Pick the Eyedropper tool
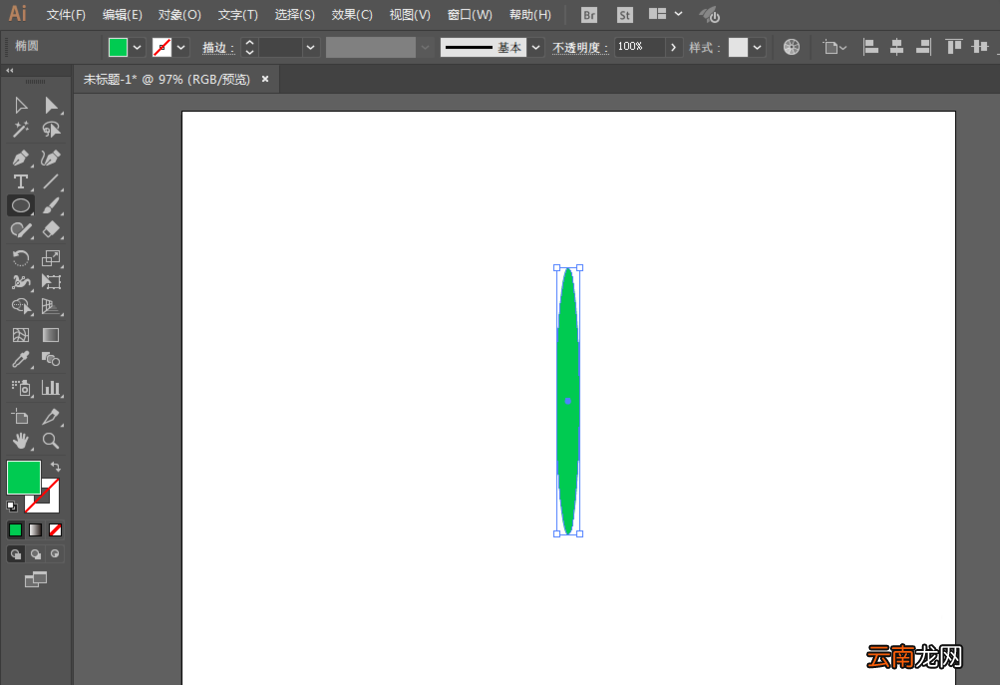The width and height of the screenshot is (1000, 685). 20,360
